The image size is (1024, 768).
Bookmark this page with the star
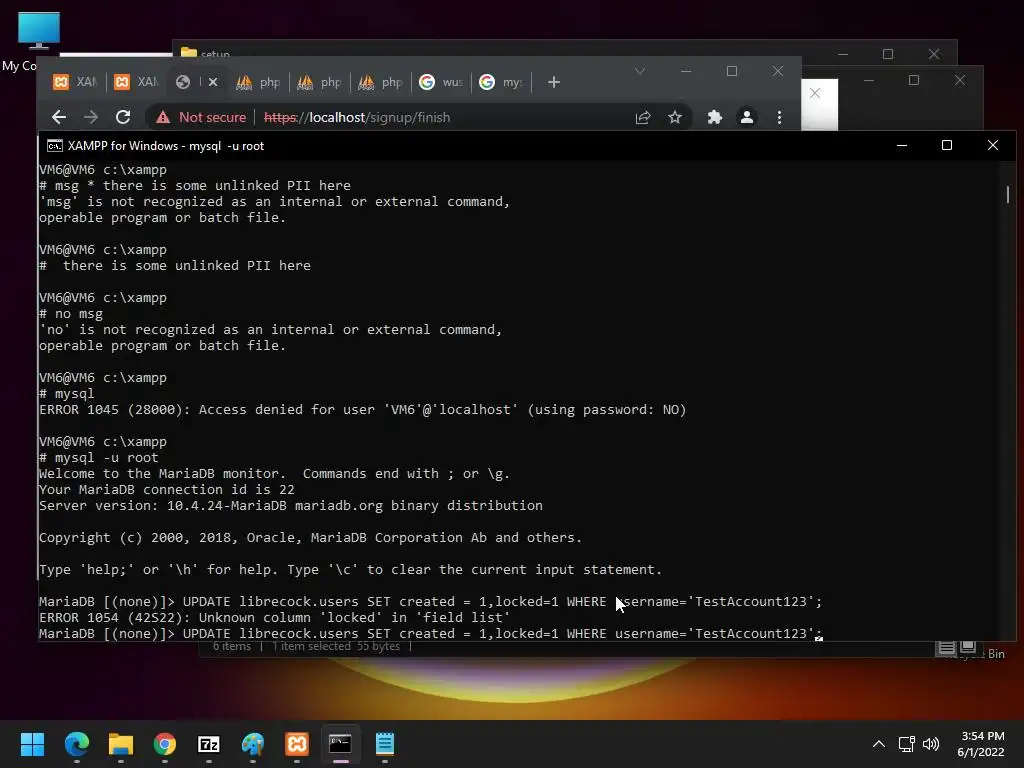(x=675, y=118)
